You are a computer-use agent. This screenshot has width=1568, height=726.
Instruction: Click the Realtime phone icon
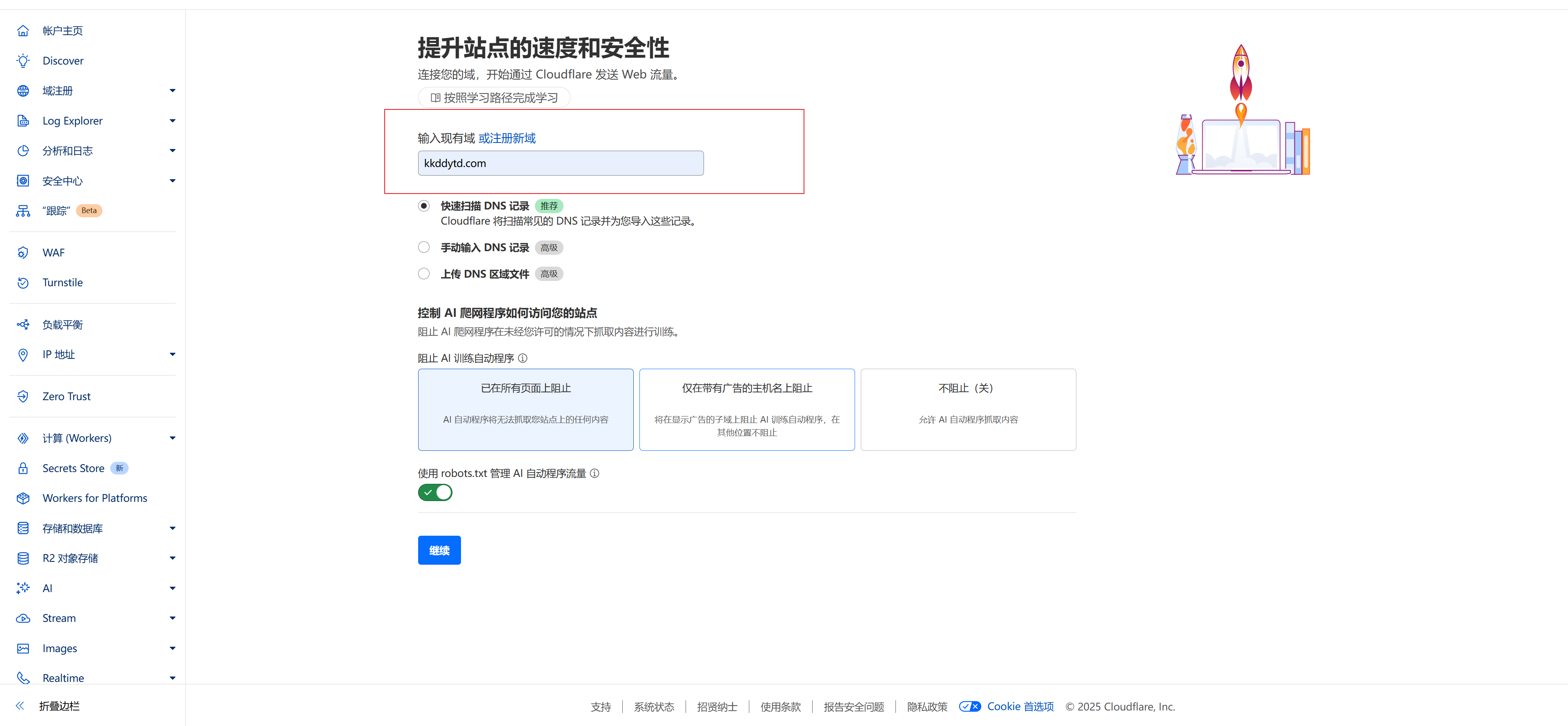pyautogui.click(x=23, y=678)
